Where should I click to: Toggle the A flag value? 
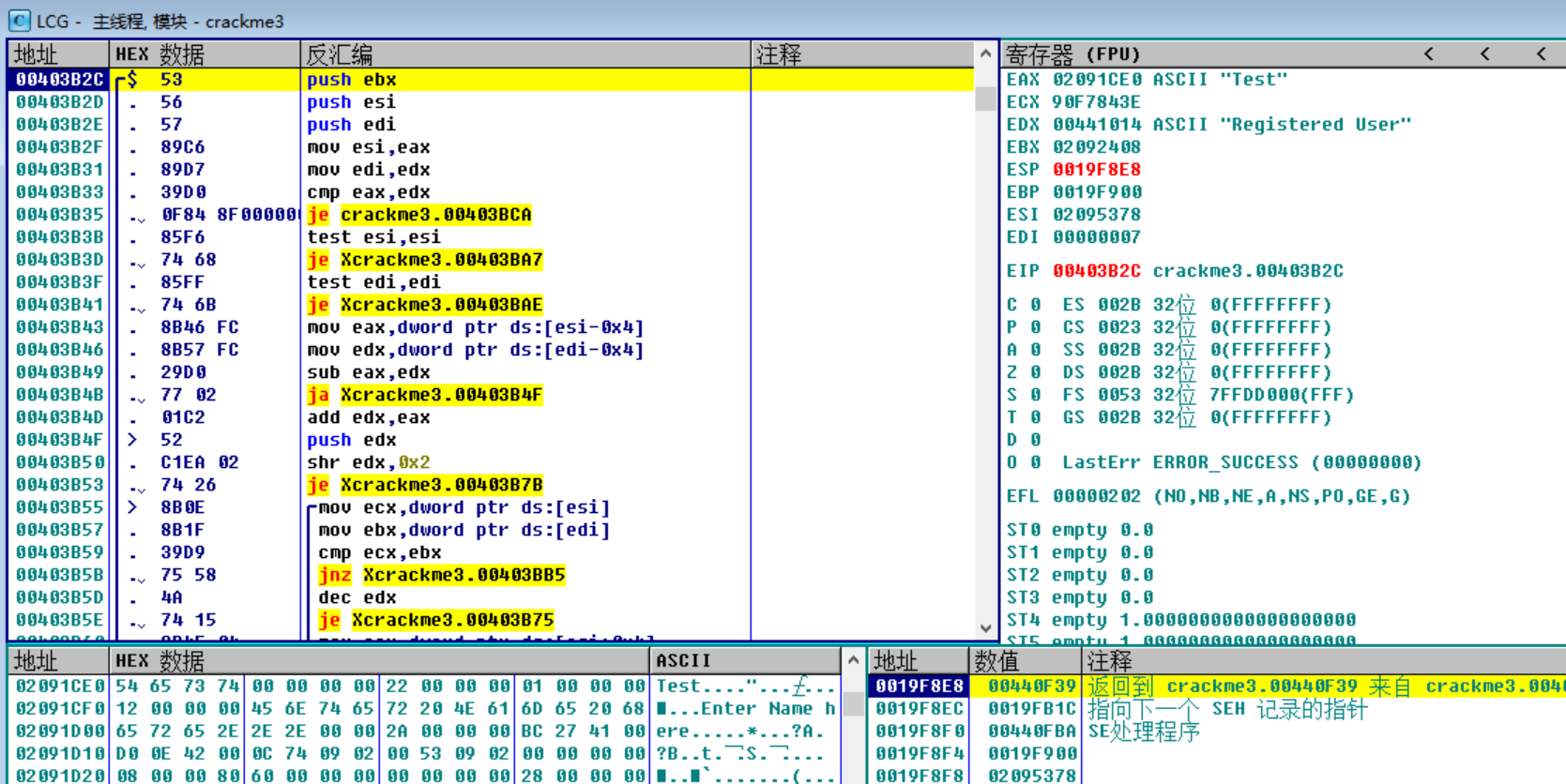[x=1035, y=350]
